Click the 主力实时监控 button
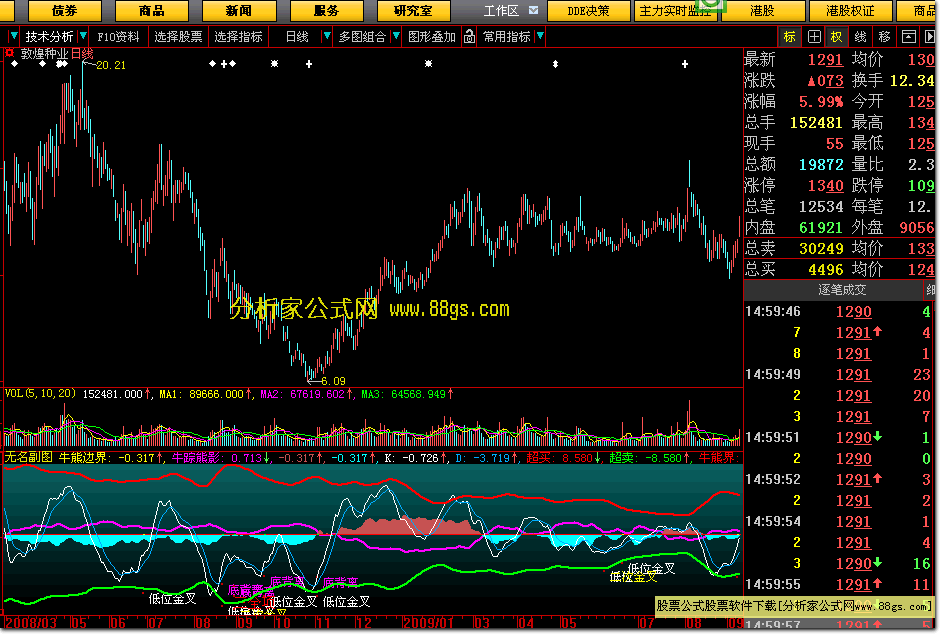942x635 pixels. coord(675,11)
